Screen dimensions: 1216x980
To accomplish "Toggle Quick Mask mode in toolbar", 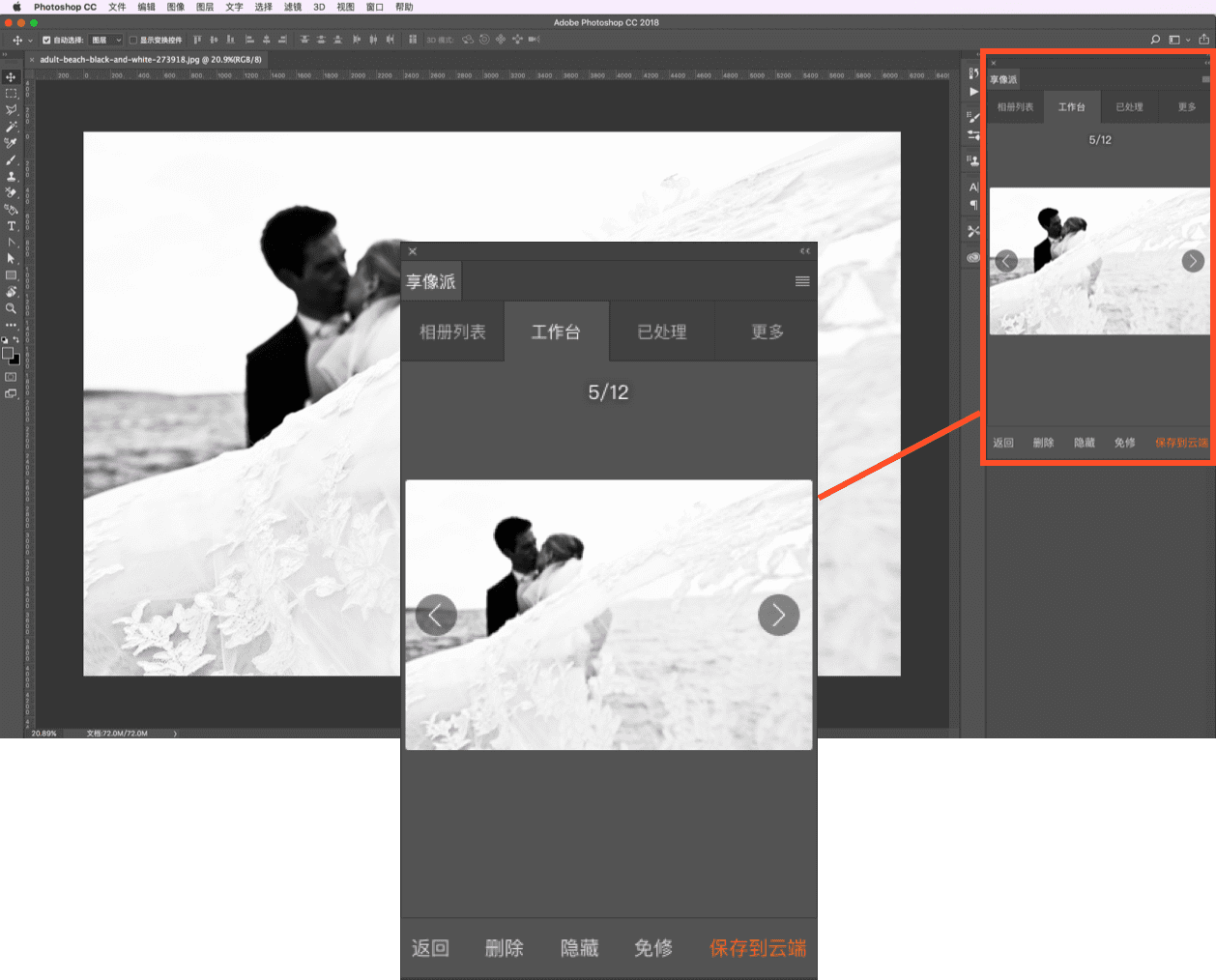I will pyautogui.click(x=11, y=377).
